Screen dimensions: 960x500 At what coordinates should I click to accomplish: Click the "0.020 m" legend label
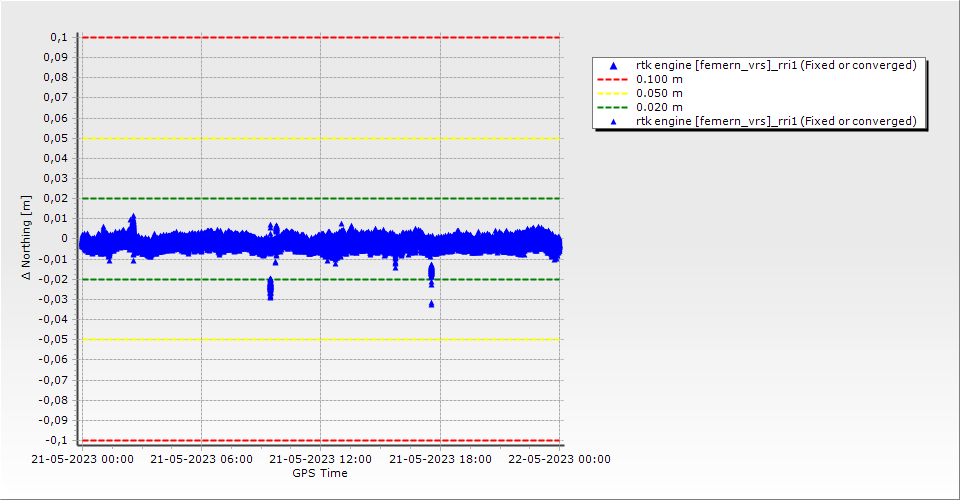tap(660, 107)
